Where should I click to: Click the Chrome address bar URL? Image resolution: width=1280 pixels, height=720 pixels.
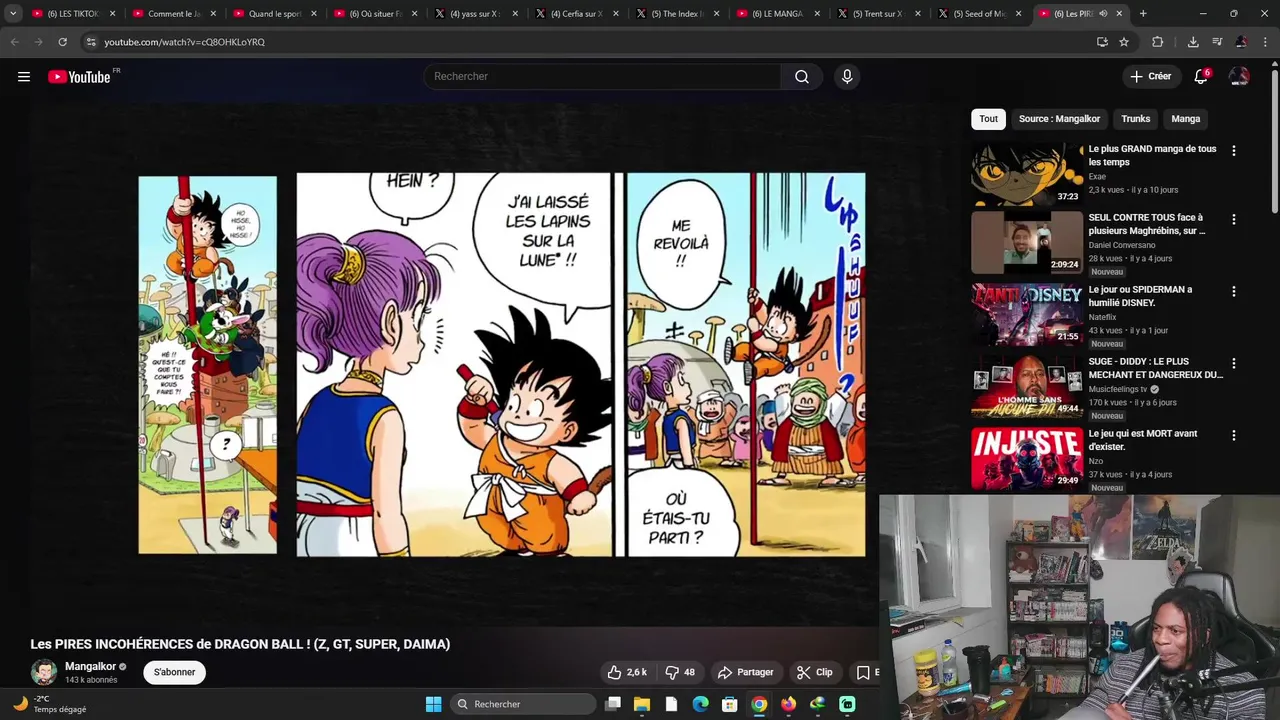pyautogui.click(x=185, y=42)
